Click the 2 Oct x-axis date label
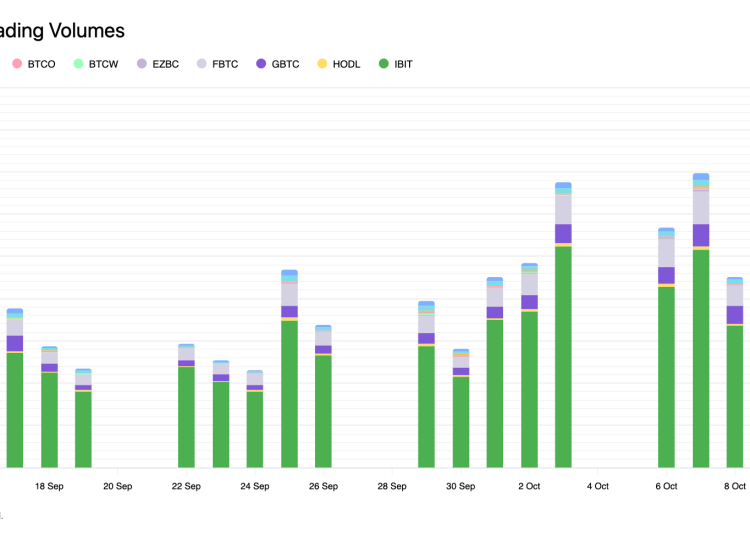The width and height of the screenshot is (750, 536). [x=529, y=486]
